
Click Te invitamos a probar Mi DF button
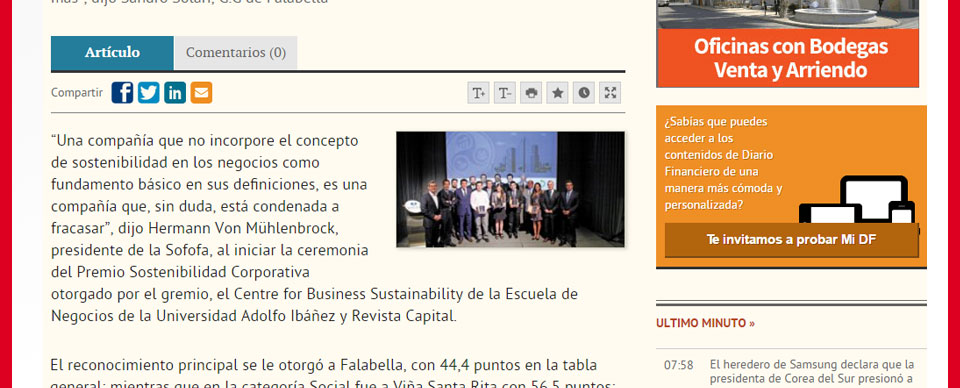pyautogui.click(x=791, y=240)
